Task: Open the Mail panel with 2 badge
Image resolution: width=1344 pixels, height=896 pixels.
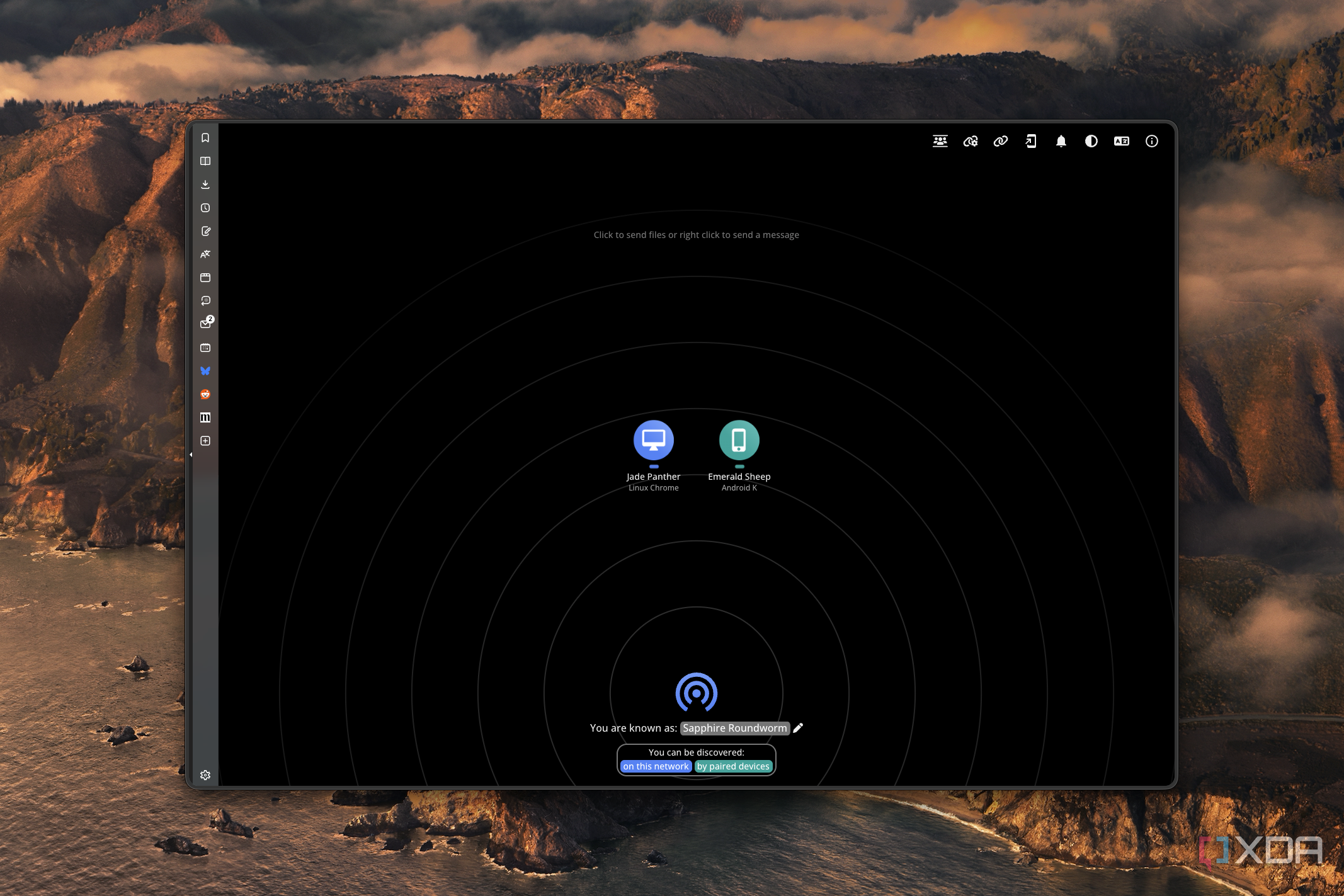Action: [x=206, y=324]
